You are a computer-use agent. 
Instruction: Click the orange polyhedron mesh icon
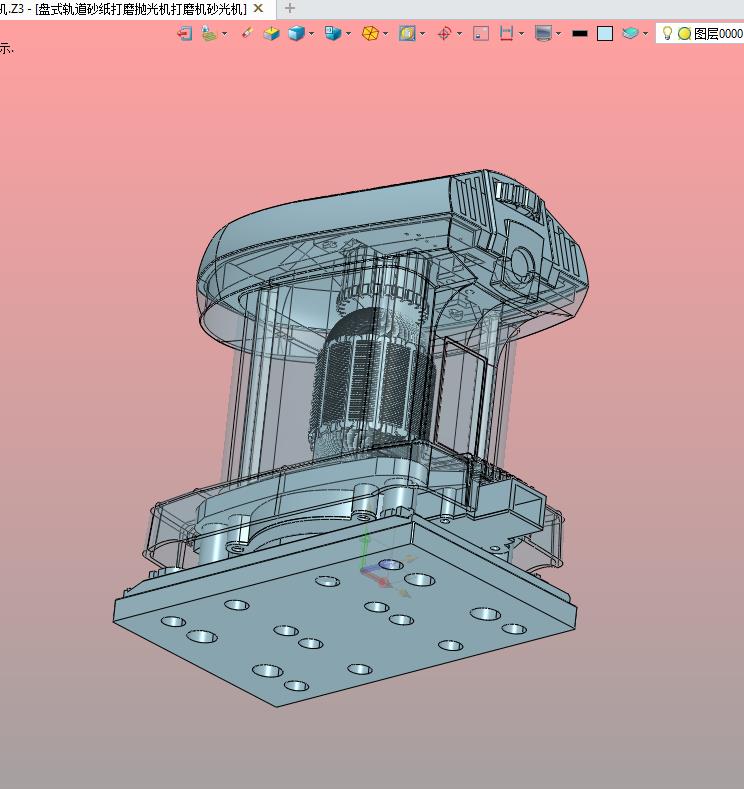370,34
